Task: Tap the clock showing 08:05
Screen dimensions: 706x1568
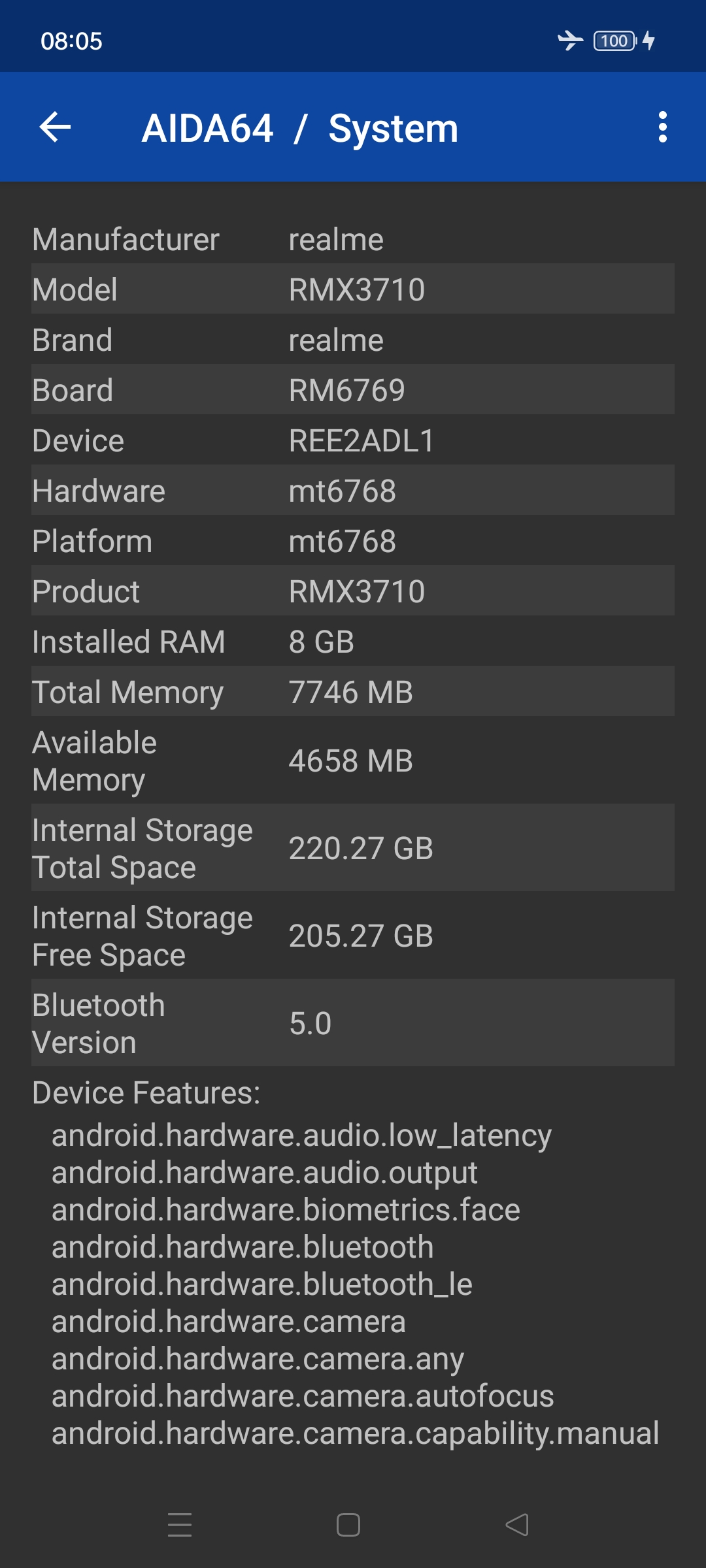Action: click(x=71, y=41)
